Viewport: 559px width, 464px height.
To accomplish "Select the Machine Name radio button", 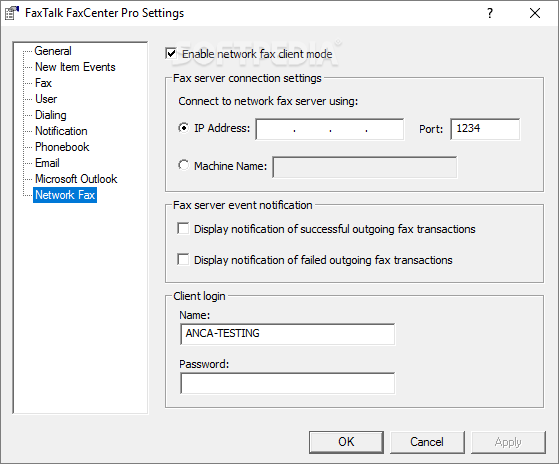I will (183, 165).
